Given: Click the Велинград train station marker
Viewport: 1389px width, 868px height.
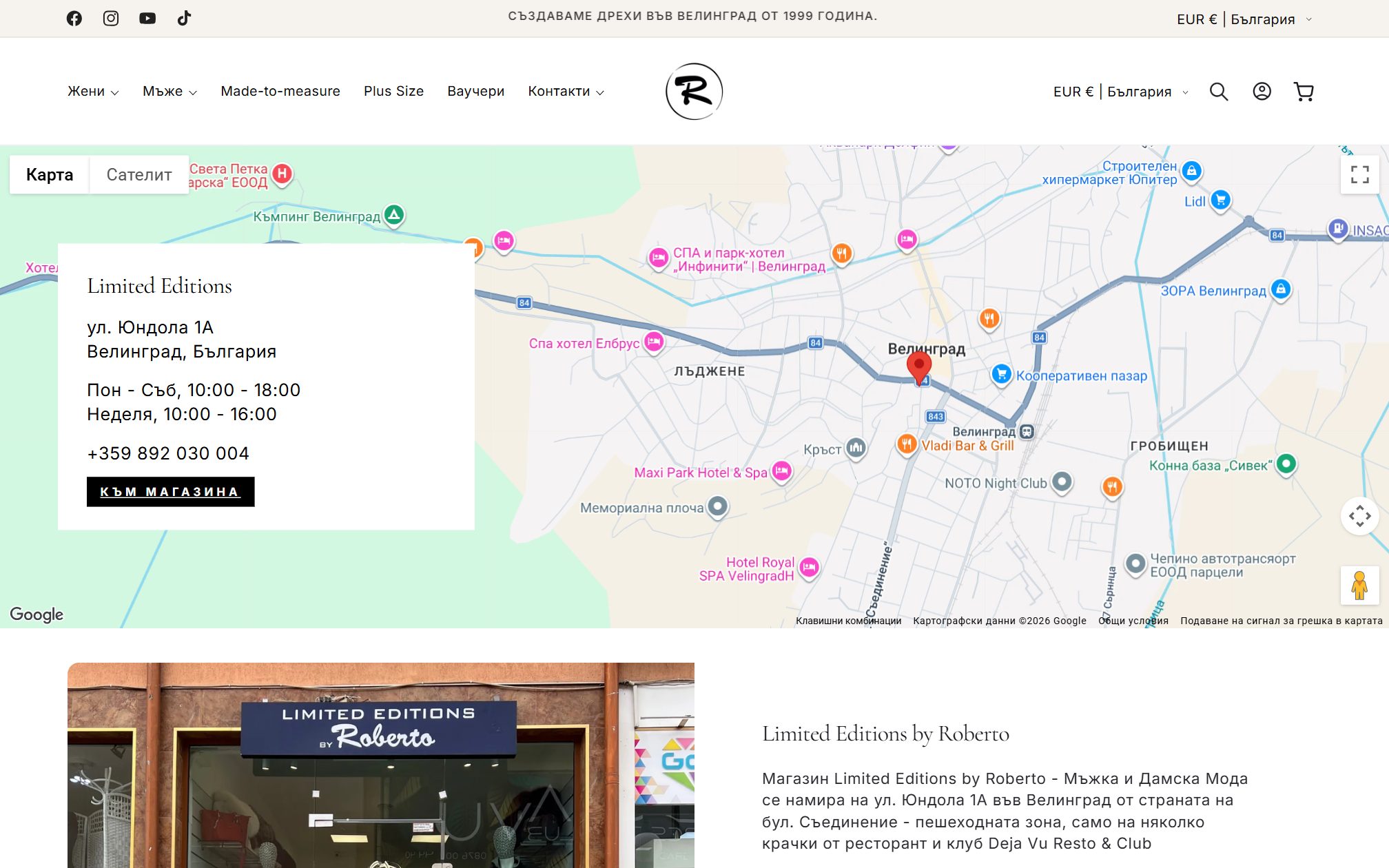Looking at the screenshot, I should click(x=1027, y=432).
